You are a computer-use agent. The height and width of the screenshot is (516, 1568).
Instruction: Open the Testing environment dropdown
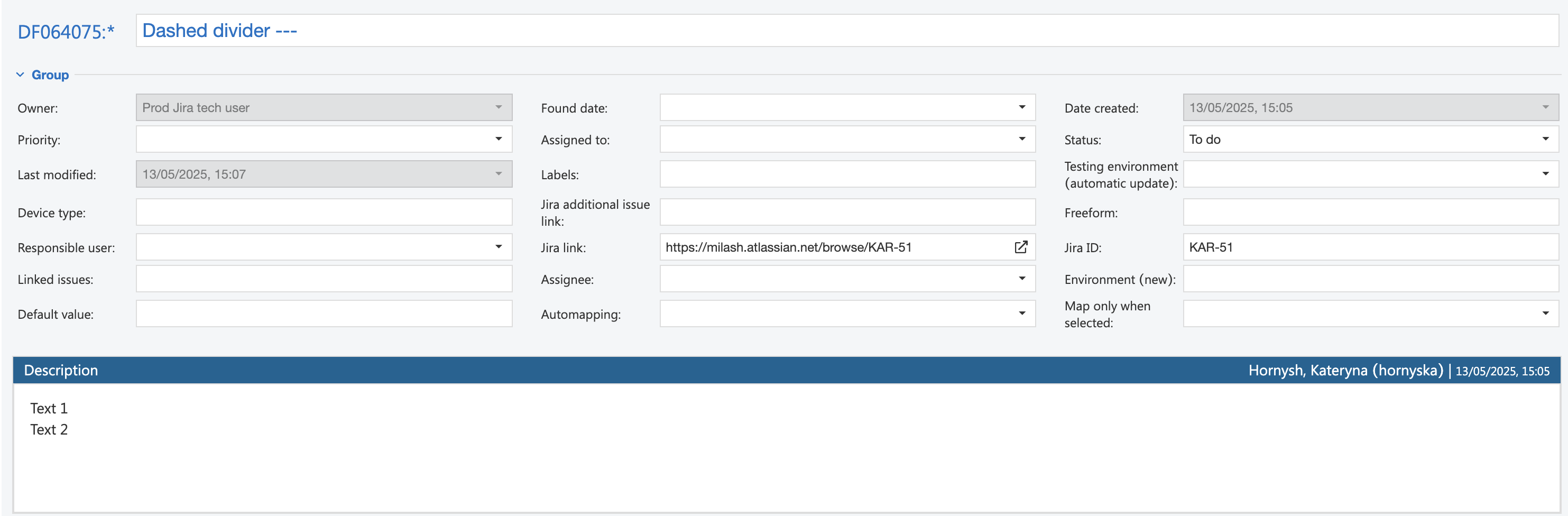tap(1545, 174)
